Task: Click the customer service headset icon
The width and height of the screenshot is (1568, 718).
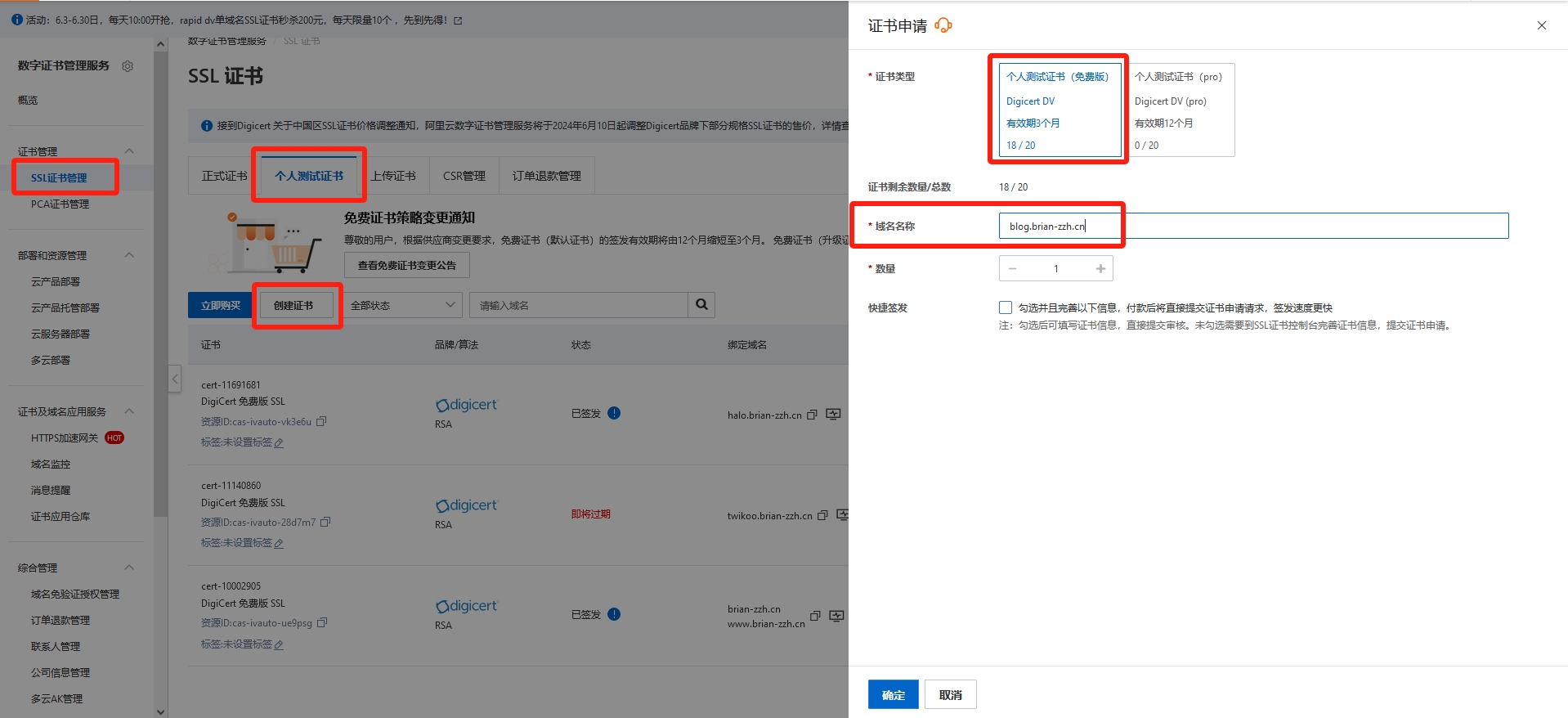Action: click(x=943, y=25)
